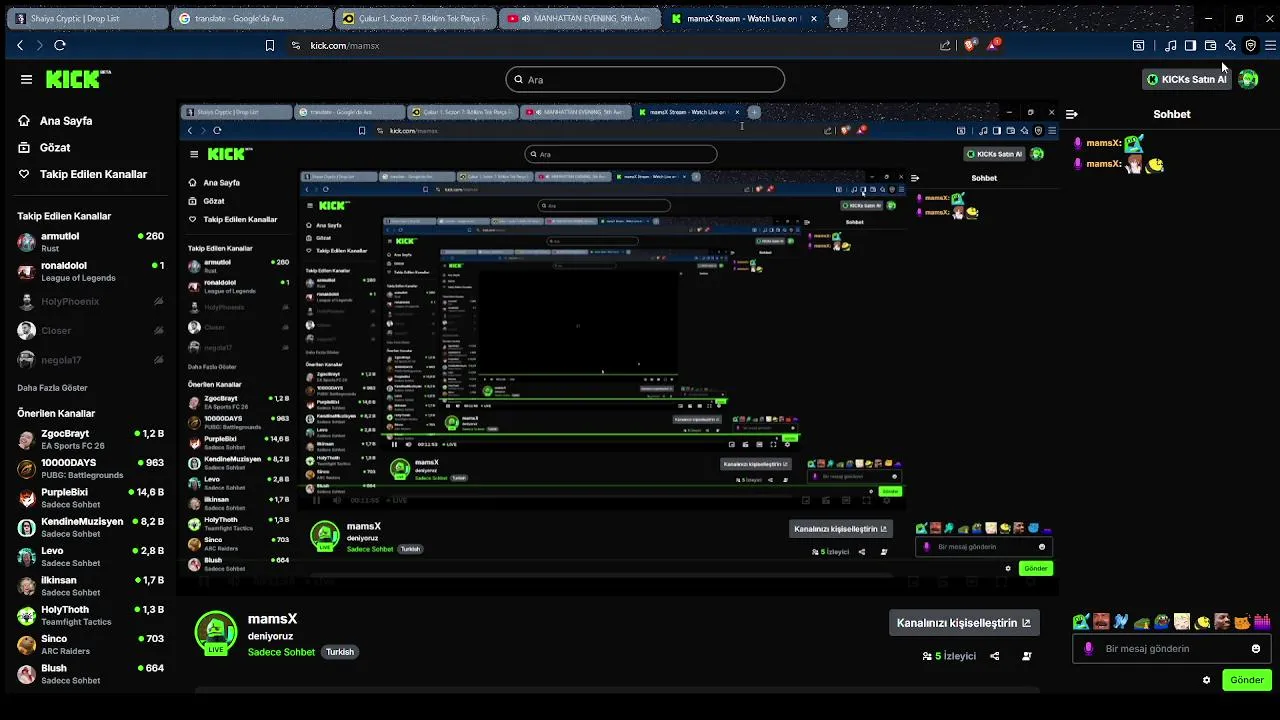Switch to Çukur 1. Sezon tab
Screen dimensions: 1280x720
click(414, 19)
